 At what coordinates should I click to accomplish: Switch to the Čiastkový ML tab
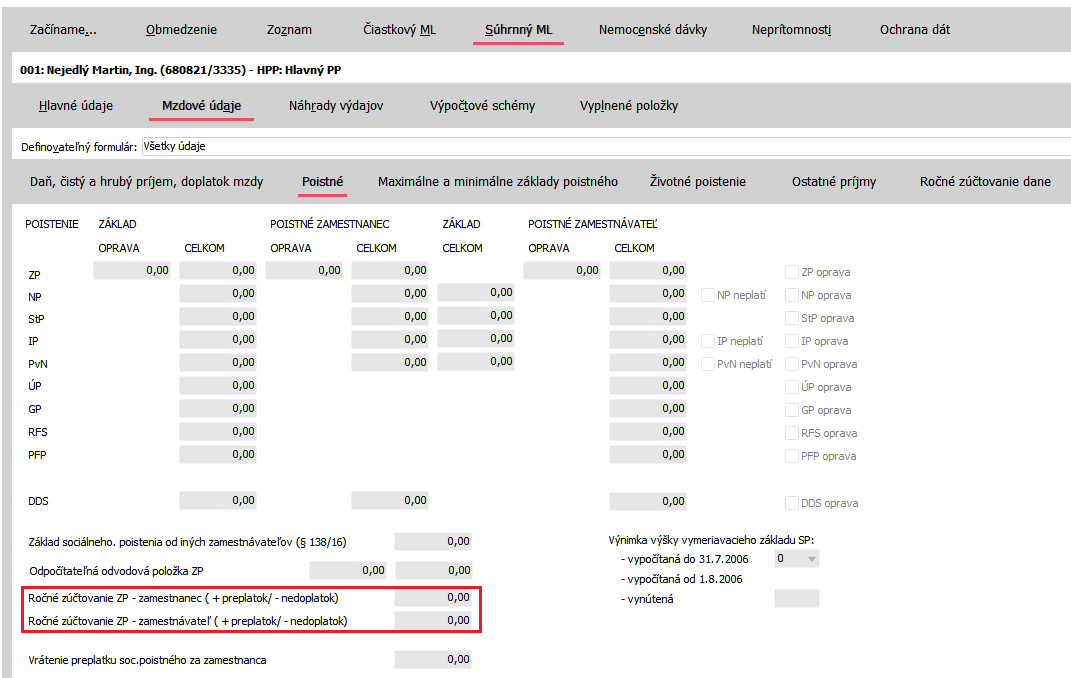399,30
